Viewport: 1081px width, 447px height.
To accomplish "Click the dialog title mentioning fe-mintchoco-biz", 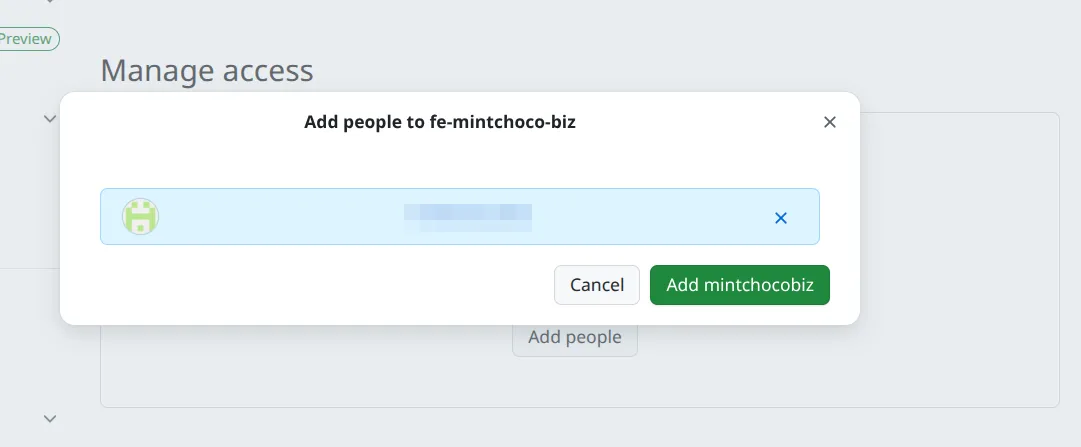I will pyautogui.click(x=440, y=123).
